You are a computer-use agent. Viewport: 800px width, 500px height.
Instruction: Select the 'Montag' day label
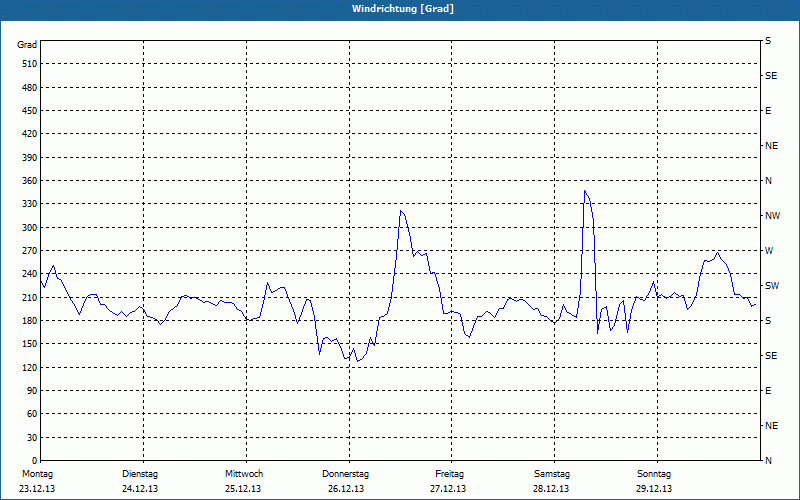pos(37,474)
